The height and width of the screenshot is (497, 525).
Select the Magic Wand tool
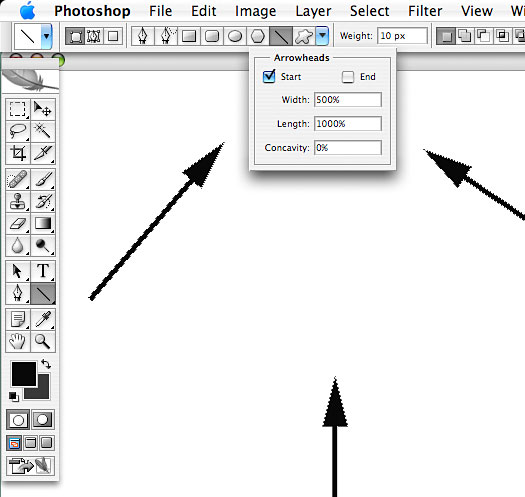pos(43,131)
